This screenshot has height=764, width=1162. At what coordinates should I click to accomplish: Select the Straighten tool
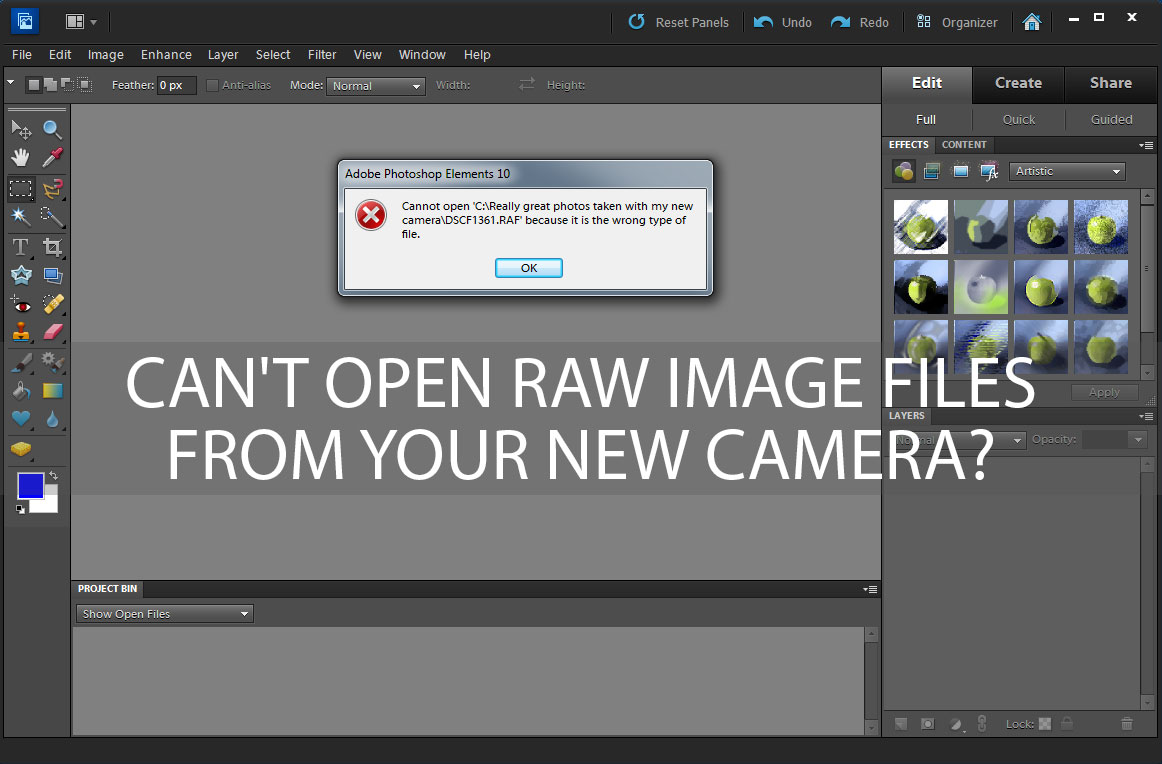pos(52,276)
